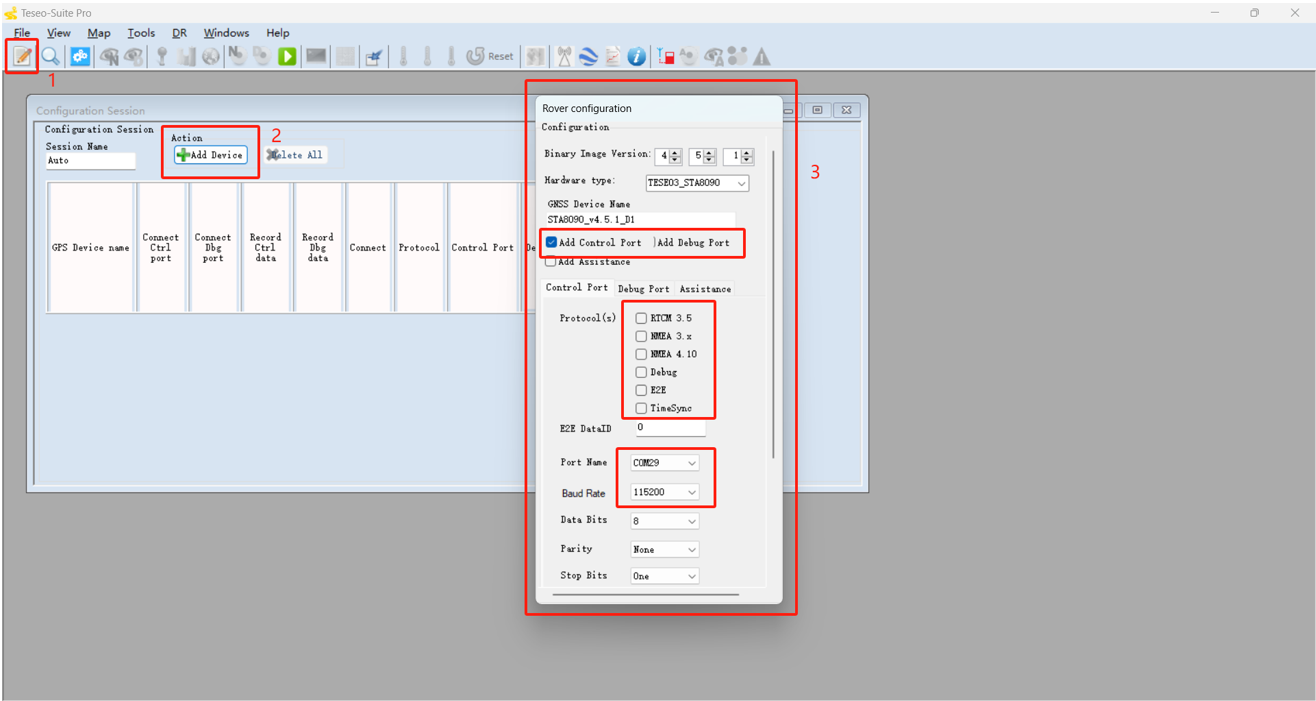Viewport: 1316px width, 701px height.
Task: Expand the Baud Rate 115200 dropdown
Action: pyautogui.click(x=664, y=492)
